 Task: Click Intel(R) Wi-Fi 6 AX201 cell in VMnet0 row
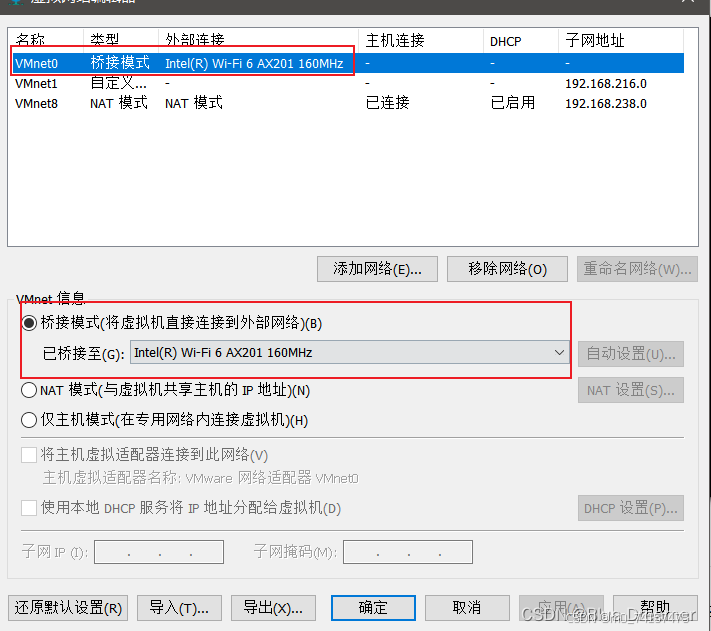[254, 63]
